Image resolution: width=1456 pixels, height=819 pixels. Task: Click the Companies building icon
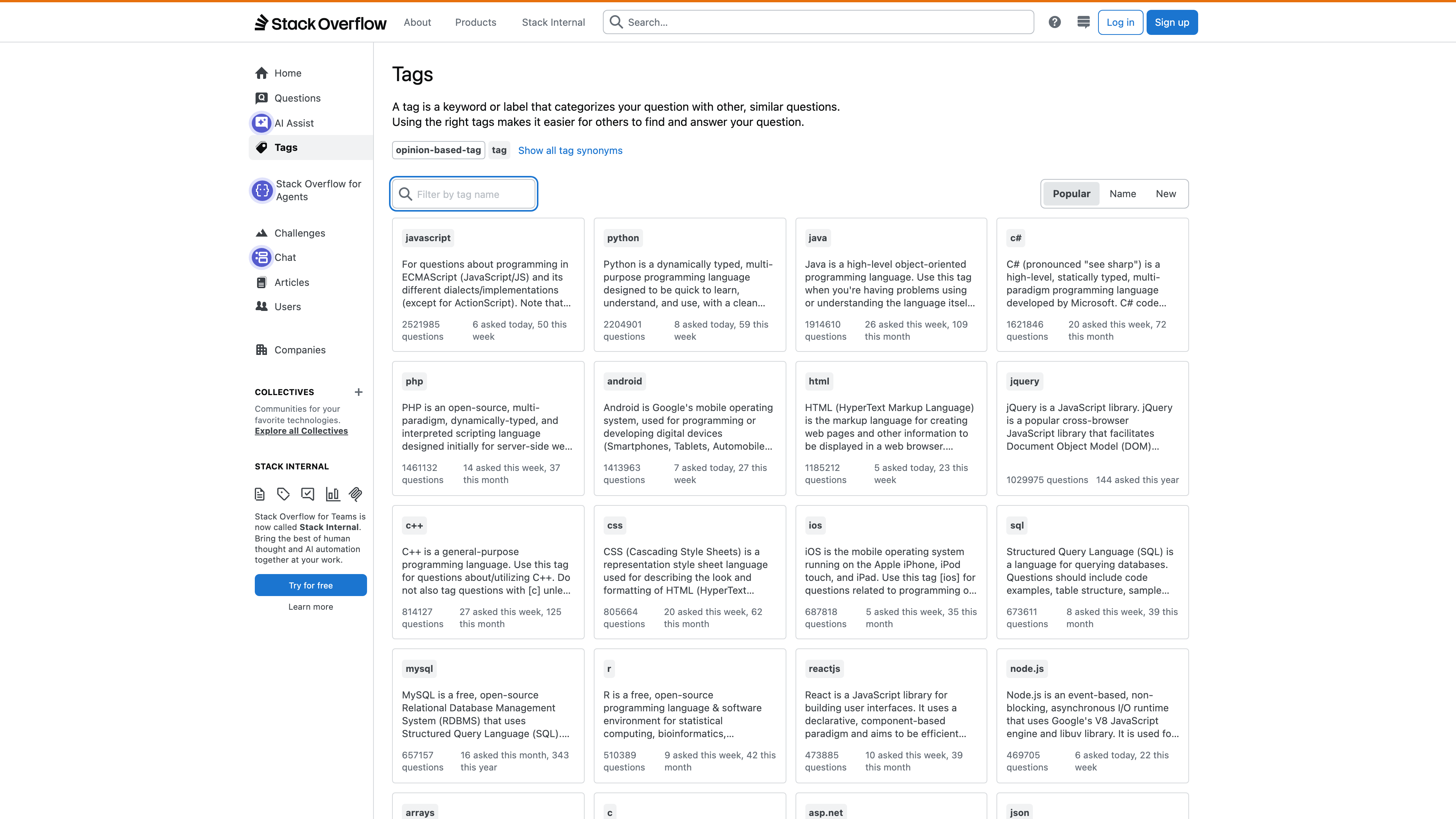261,350
